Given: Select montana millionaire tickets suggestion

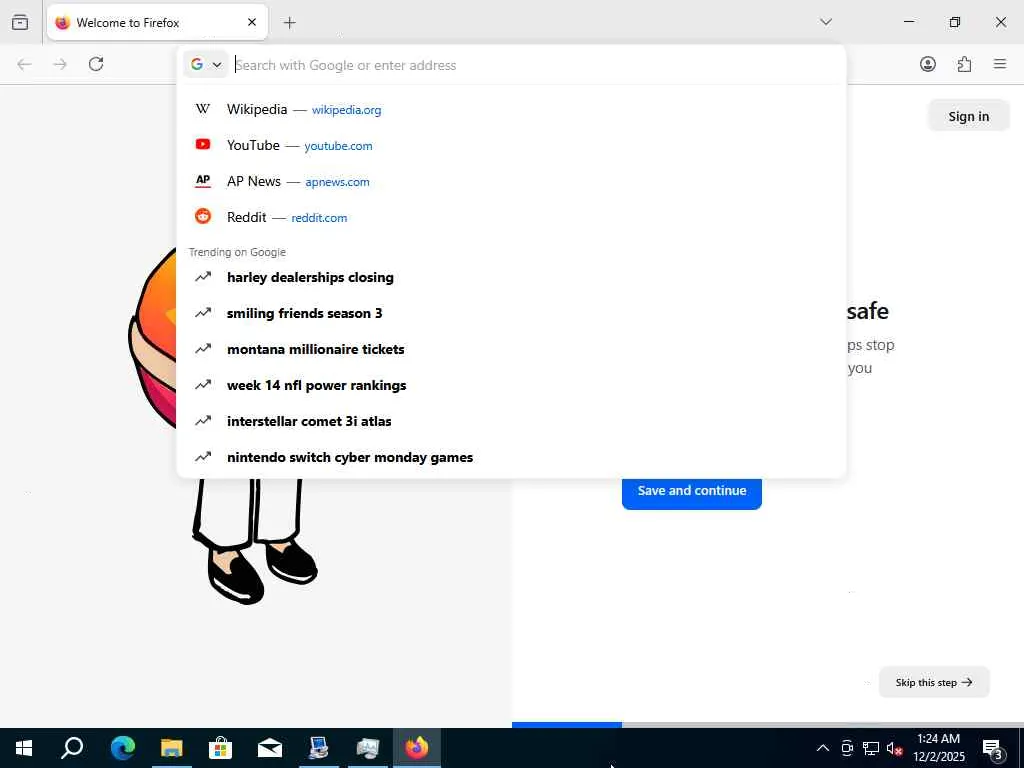Looking at the screenshot, I should [x=511, y=349].
